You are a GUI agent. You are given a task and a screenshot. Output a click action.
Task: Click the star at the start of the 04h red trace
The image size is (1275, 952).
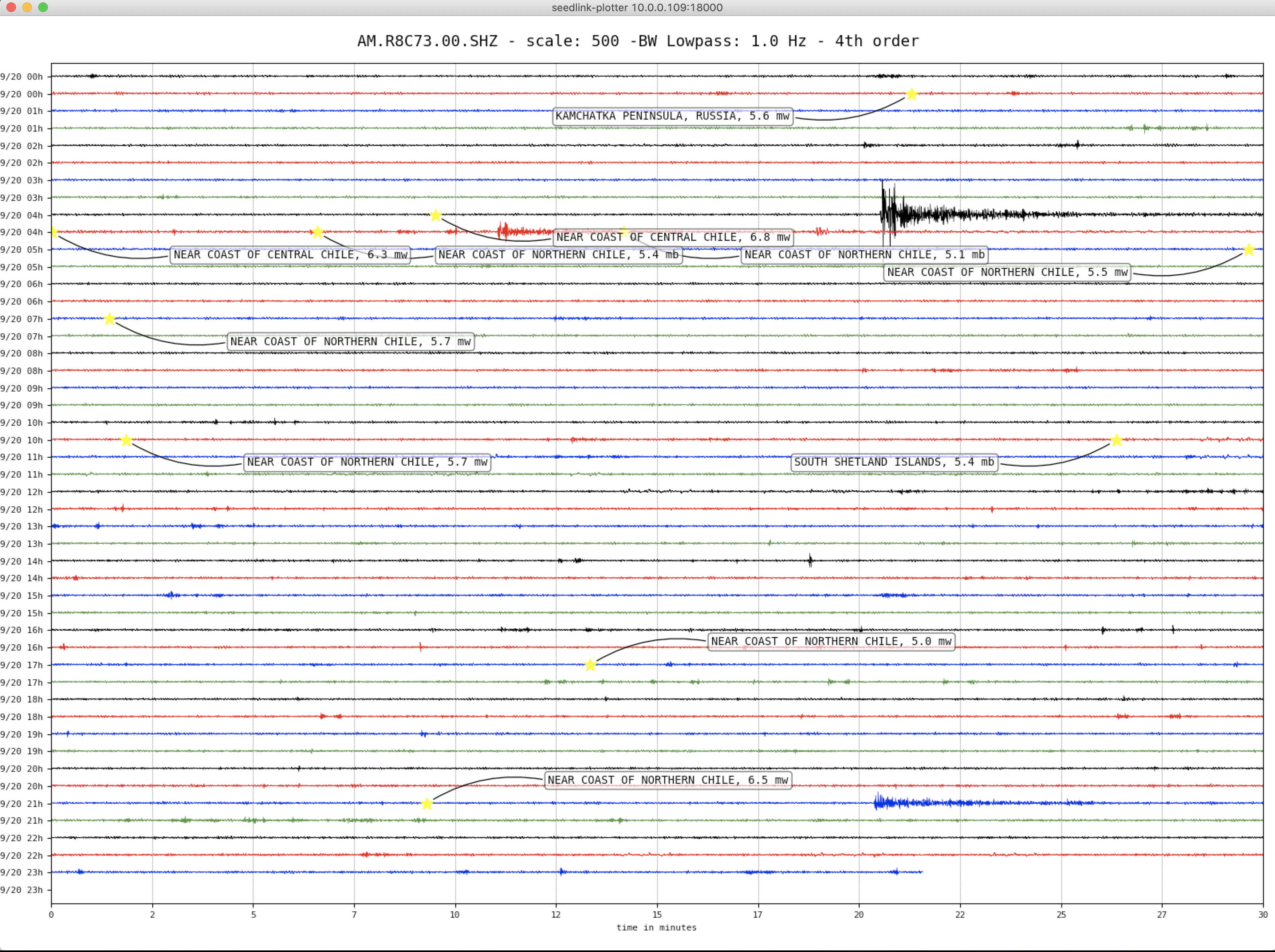(x=53, y=232)
